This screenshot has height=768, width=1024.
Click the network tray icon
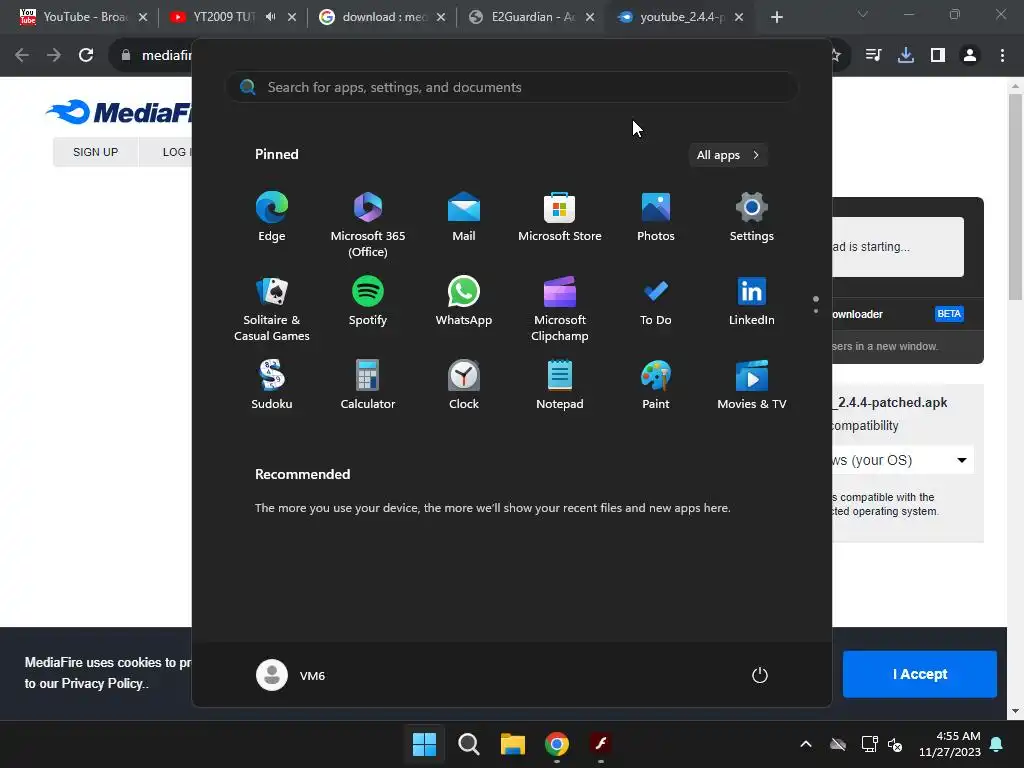tap(869, 744)
